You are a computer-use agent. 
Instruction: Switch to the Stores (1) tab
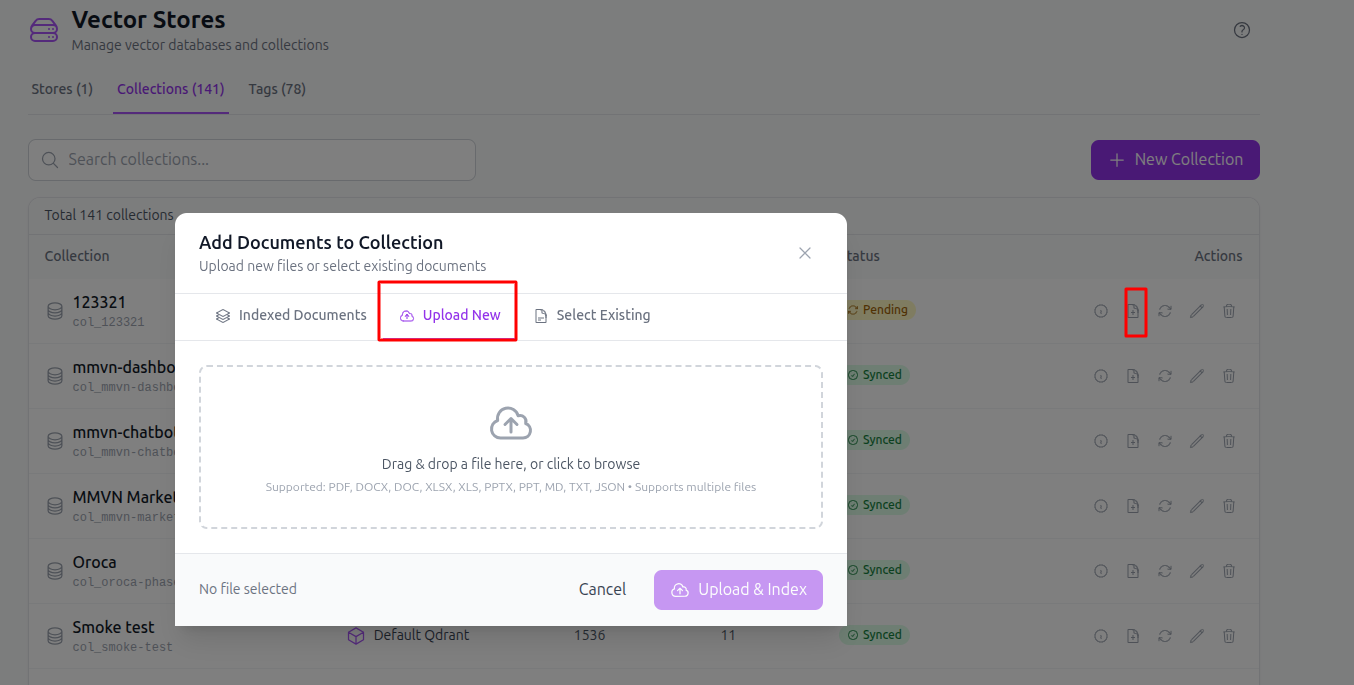[x=62, y=89]
